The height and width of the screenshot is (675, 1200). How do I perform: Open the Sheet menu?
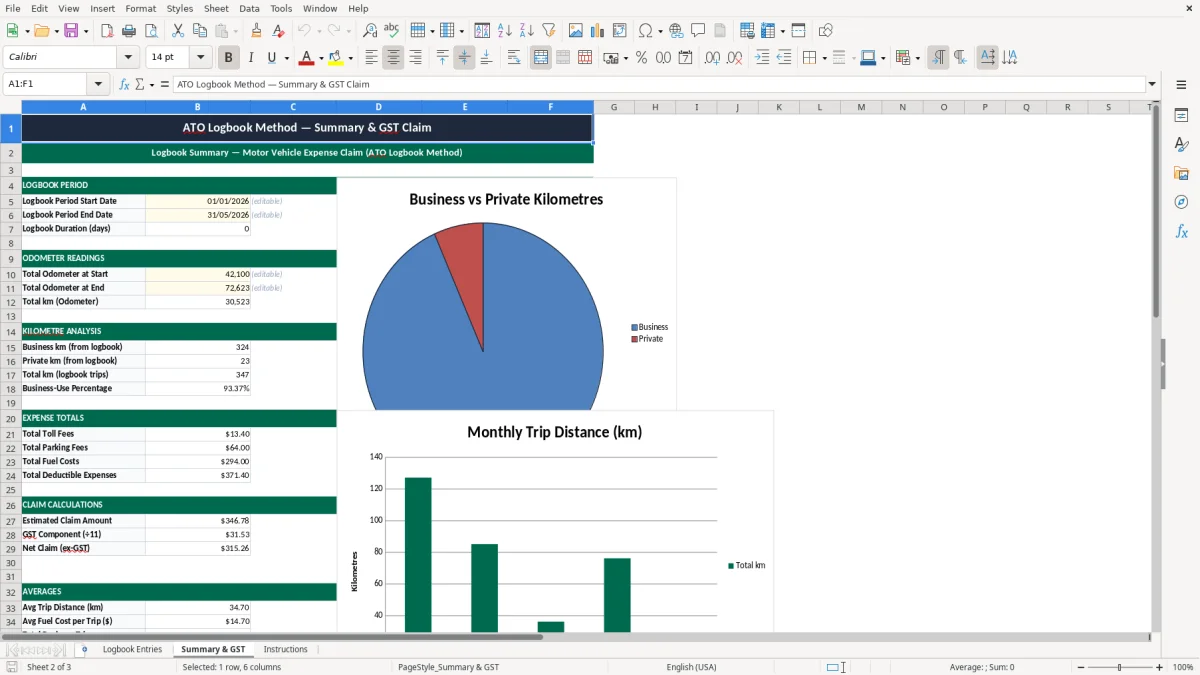point(216,8)
